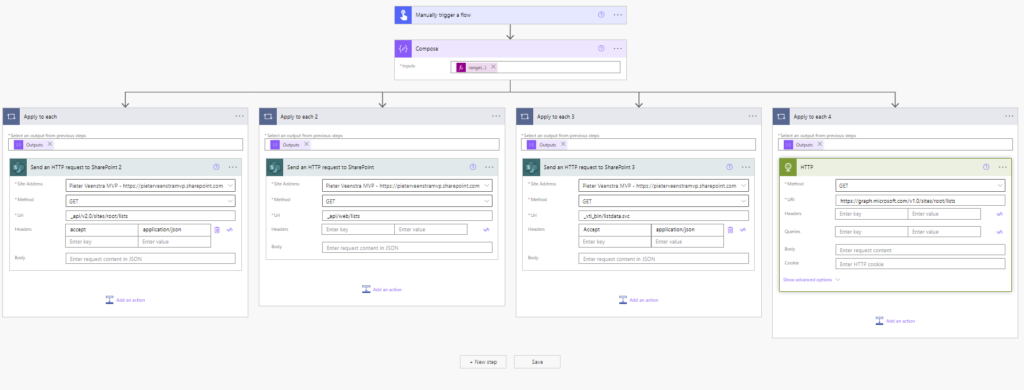1024x390 pixels.
Task: Switch queries to text mode in HTTP action
Action: tap(999, 232)
